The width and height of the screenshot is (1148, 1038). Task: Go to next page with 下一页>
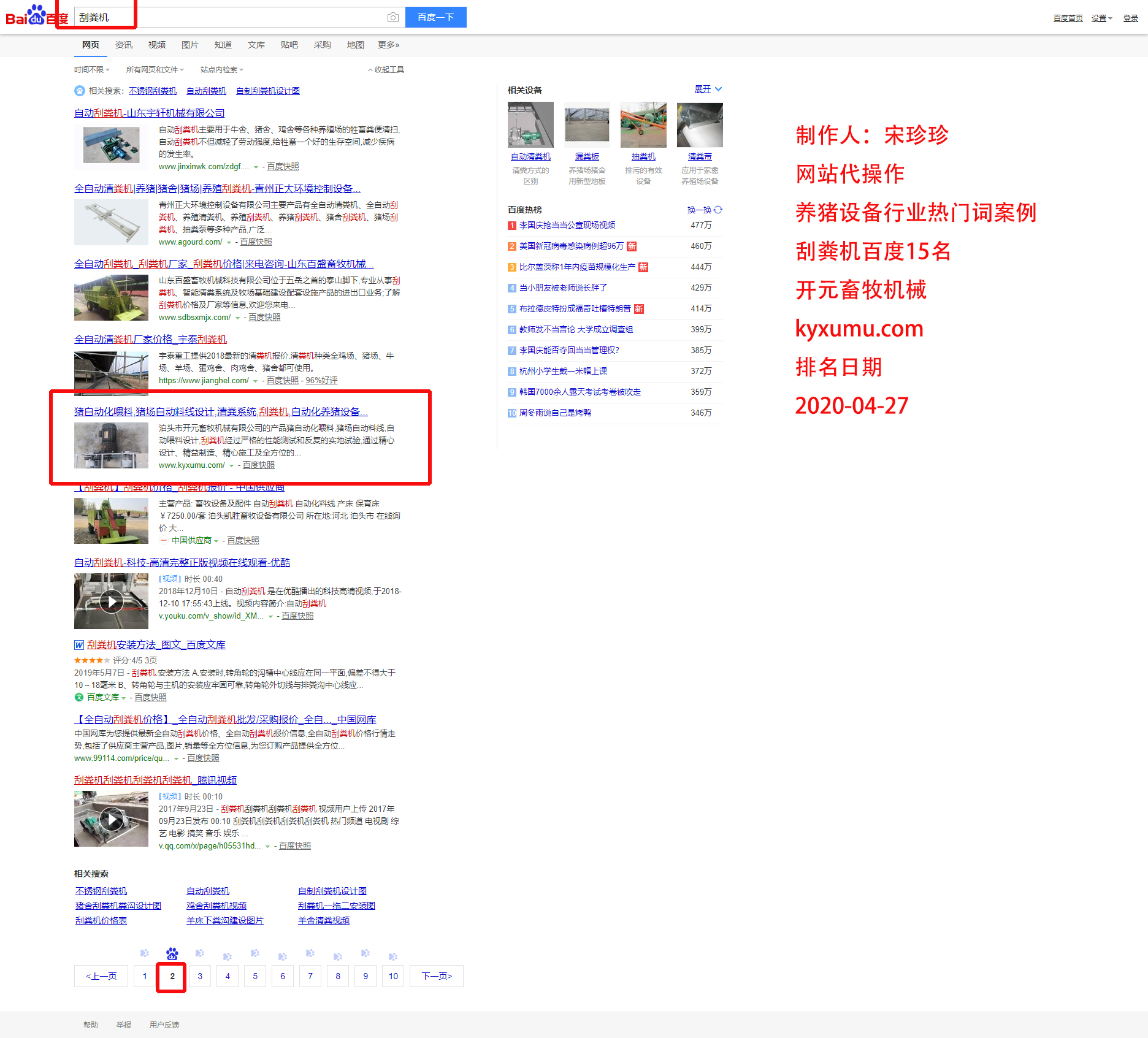click(437, 976)
